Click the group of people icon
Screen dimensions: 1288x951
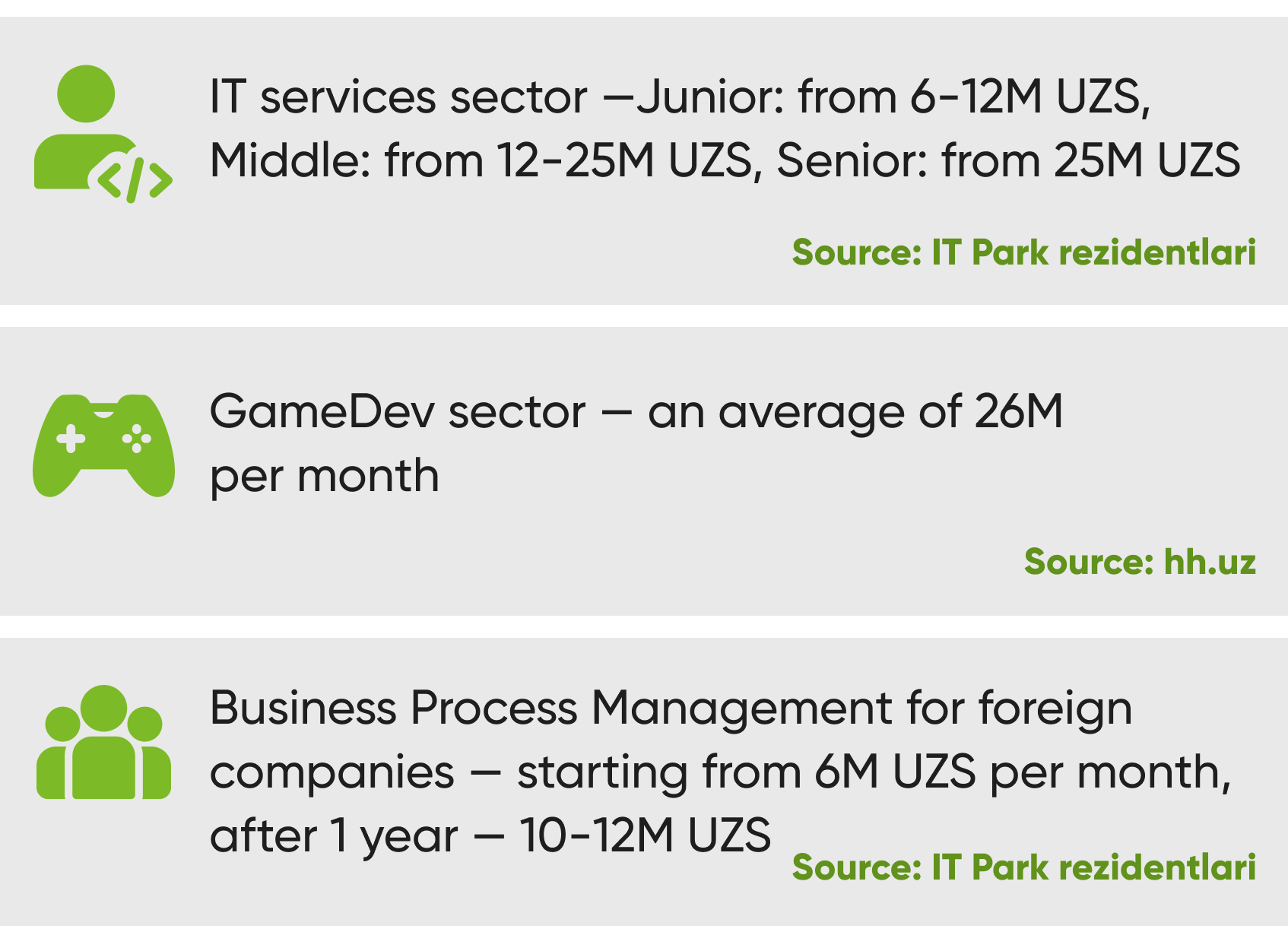[x=103, y=742]
